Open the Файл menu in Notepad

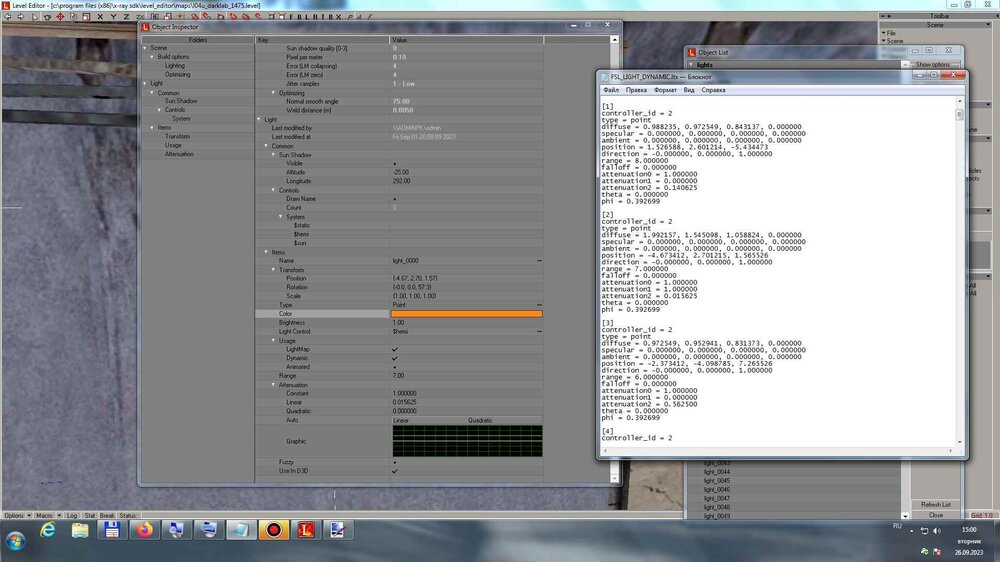point(611,90)
